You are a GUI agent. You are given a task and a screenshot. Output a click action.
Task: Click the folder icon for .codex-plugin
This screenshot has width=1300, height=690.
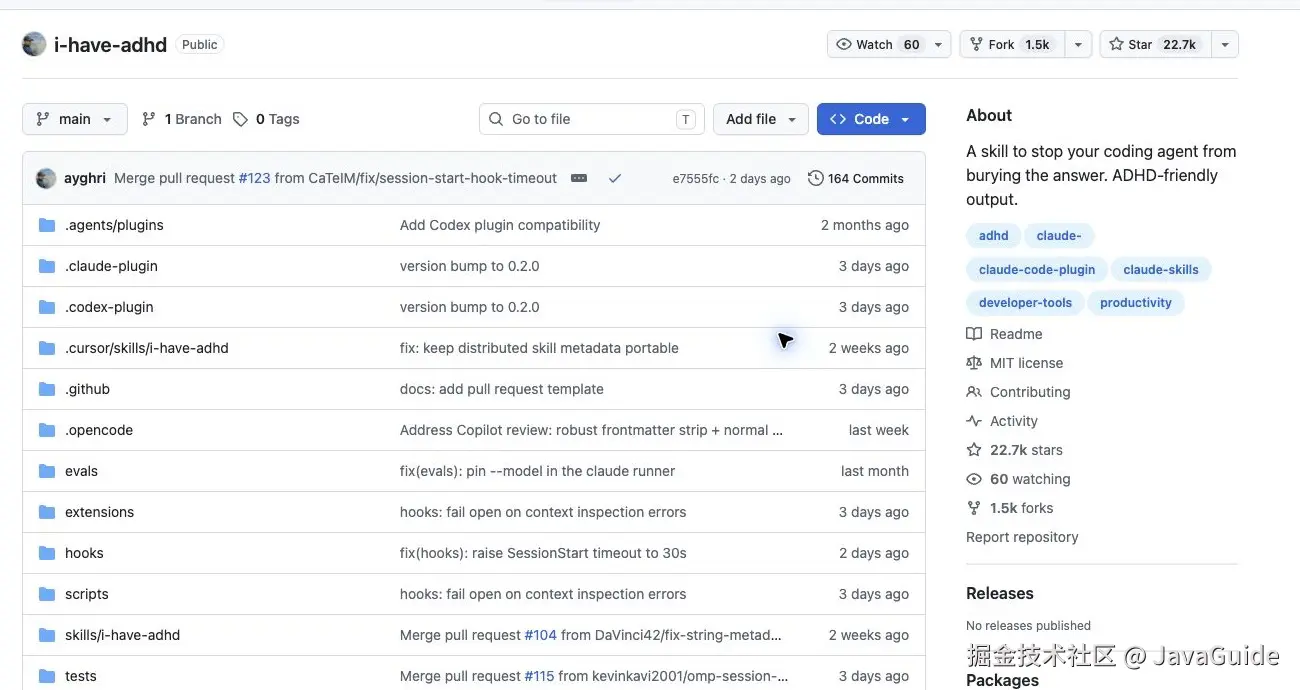pyautogui.click(x=47, y=307)
